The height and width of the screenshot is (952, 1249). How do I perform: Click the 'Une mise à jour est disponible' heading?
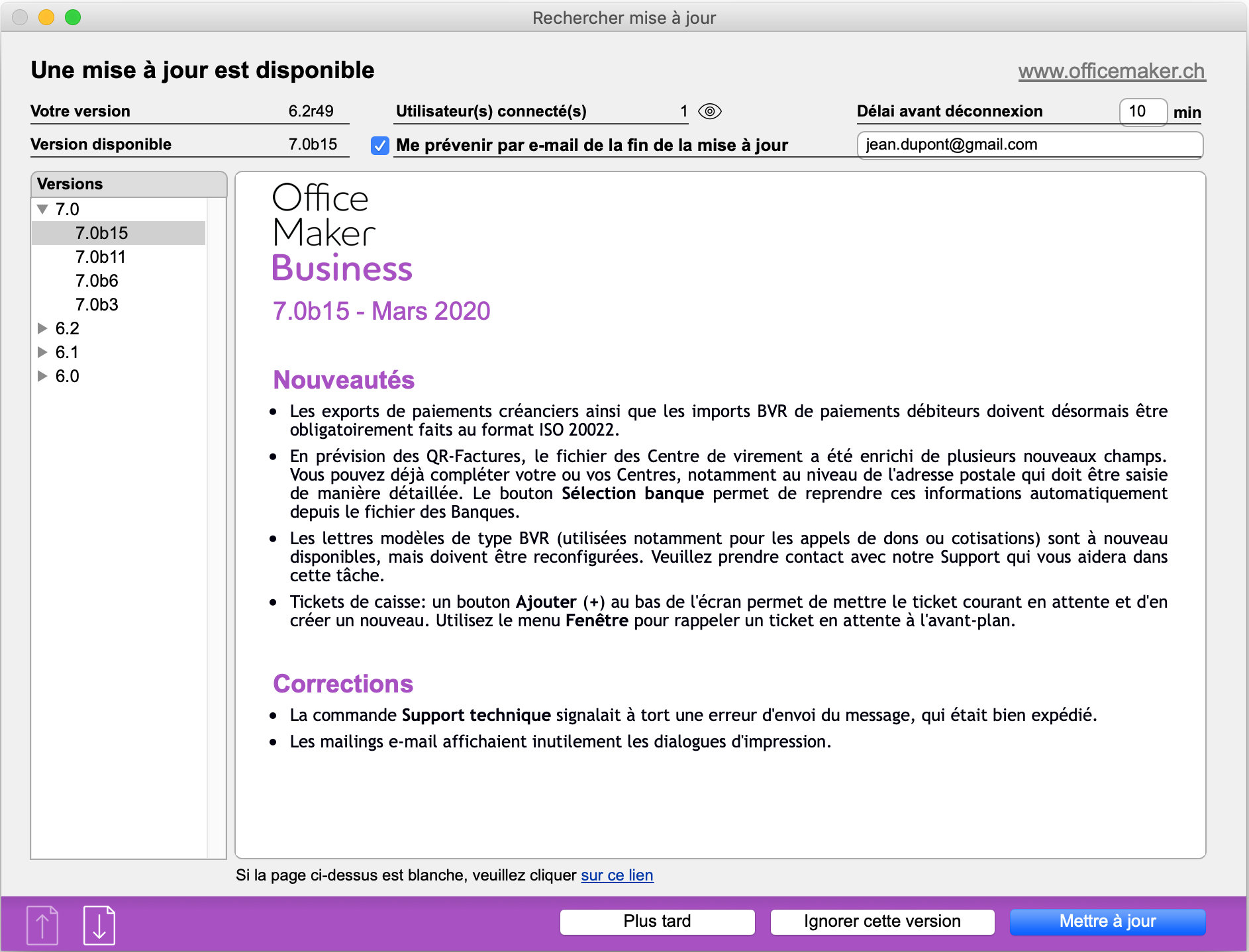[x=203, y=70]
